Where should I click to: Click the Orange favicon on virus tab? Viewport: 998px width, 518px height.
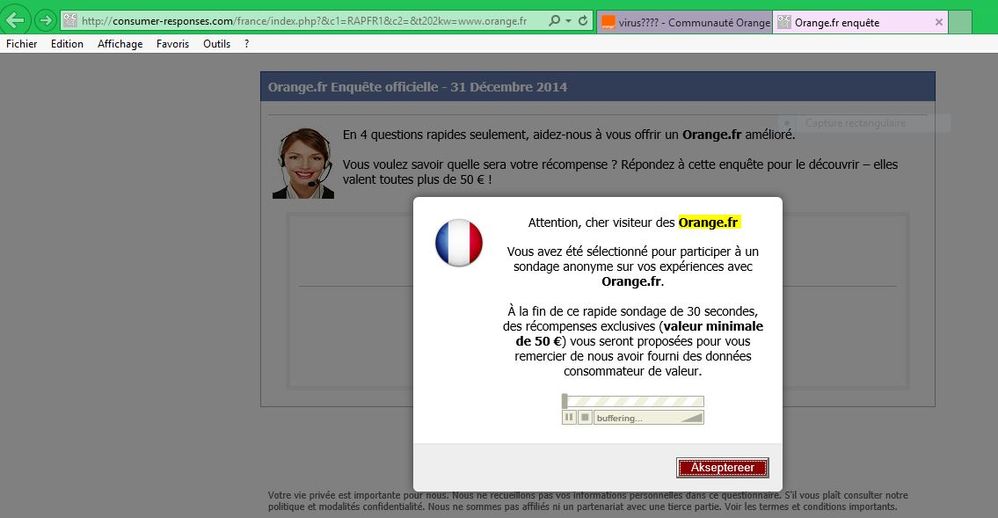click(608, 22)
